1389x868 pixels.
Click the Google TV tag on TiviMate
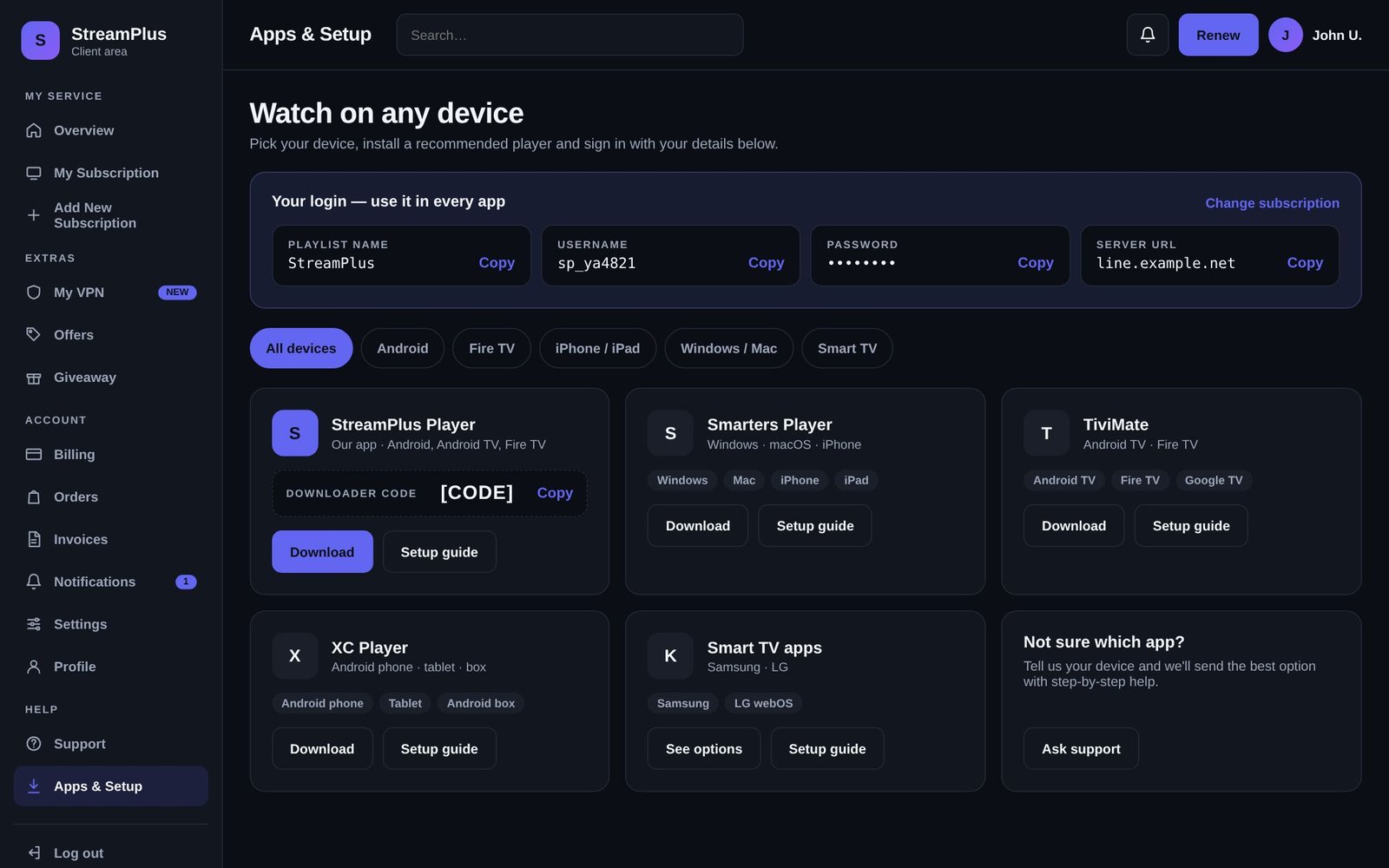pyautogui.click(x=1214, y=480)
